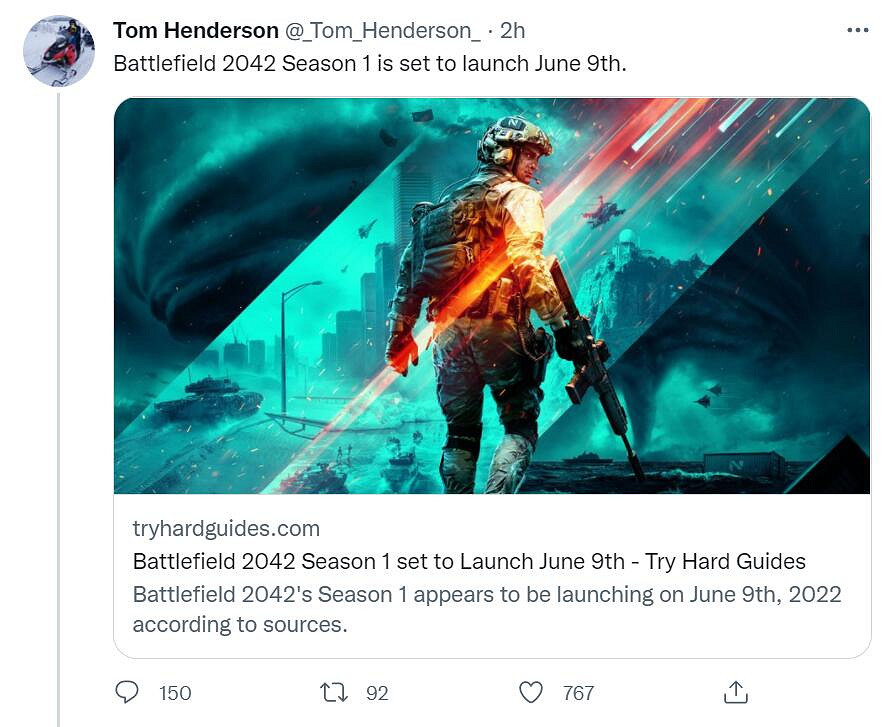The height and width of the screenshot is (727, 893).
Task: Open the three-dot more options menu
Action: coord(858,30)
